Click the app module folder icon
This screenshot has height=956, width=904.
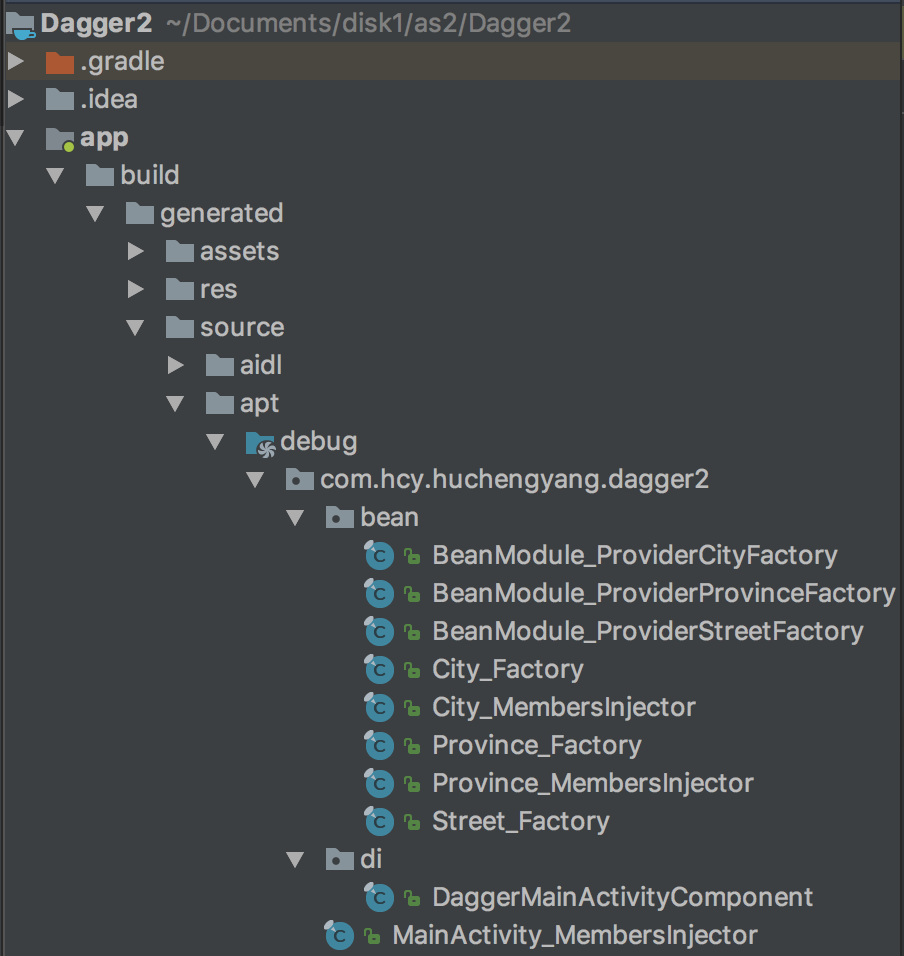pos(60,139)
